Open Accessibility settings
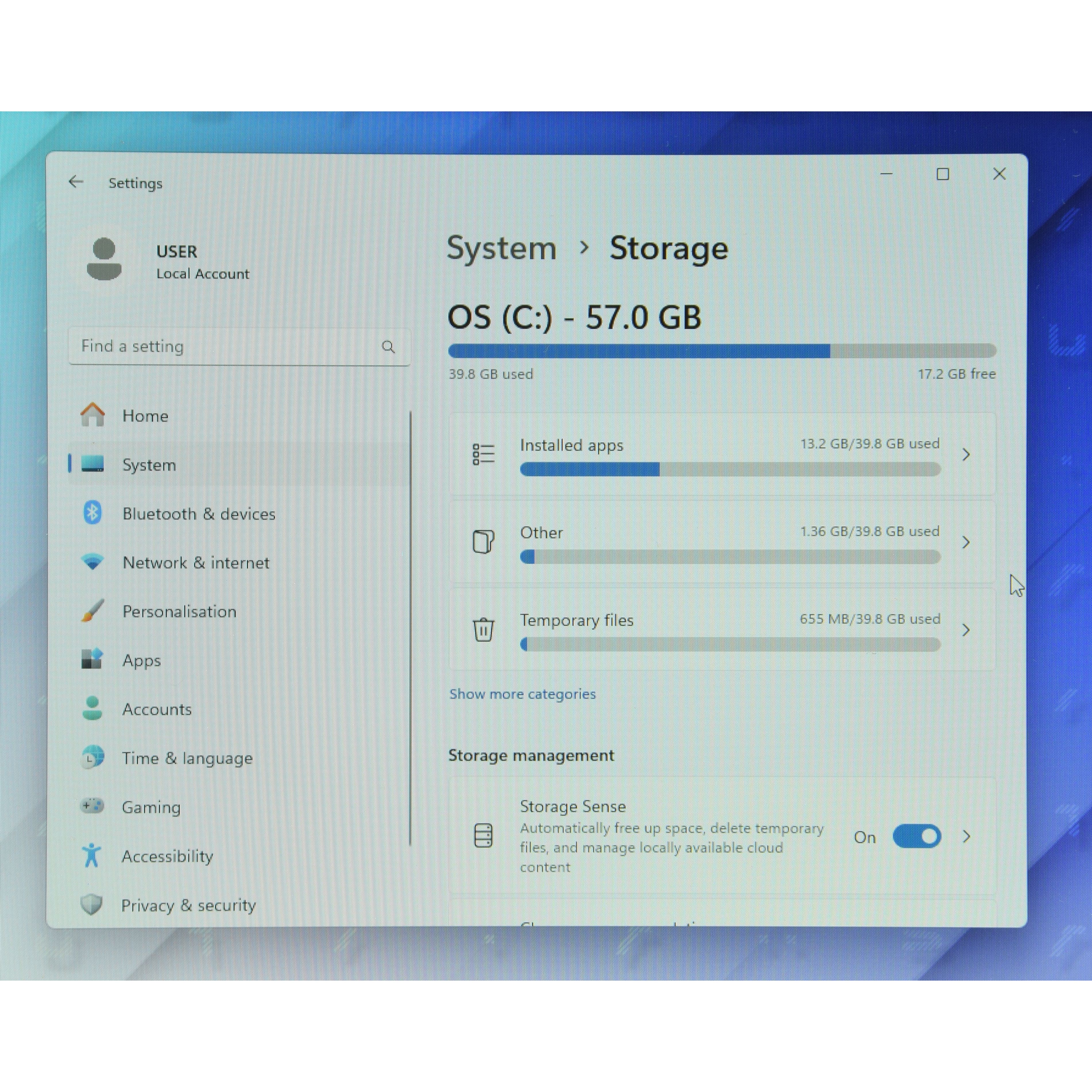1092x1092 pixels. (x=239, y=856)
